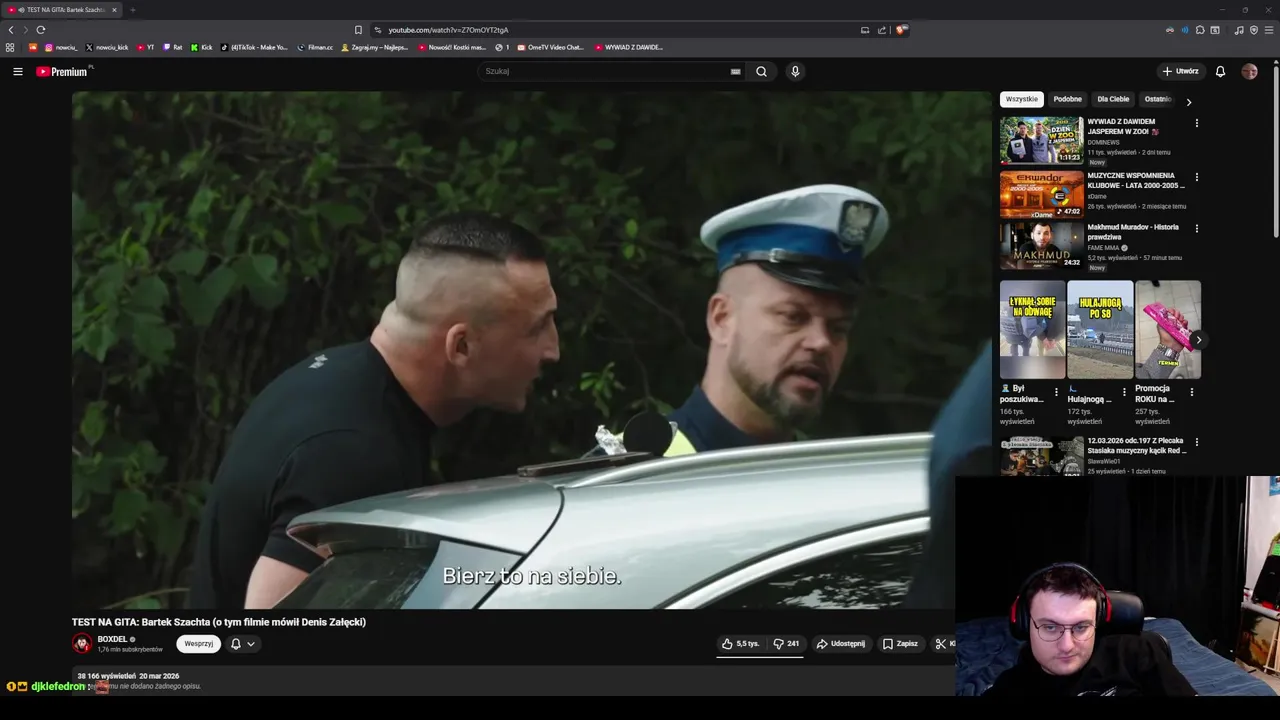The width and height of the screenshot is (1280, 720).
Task: Open options for the Był poszukiwany short
Action: [x=1056, y=392]
